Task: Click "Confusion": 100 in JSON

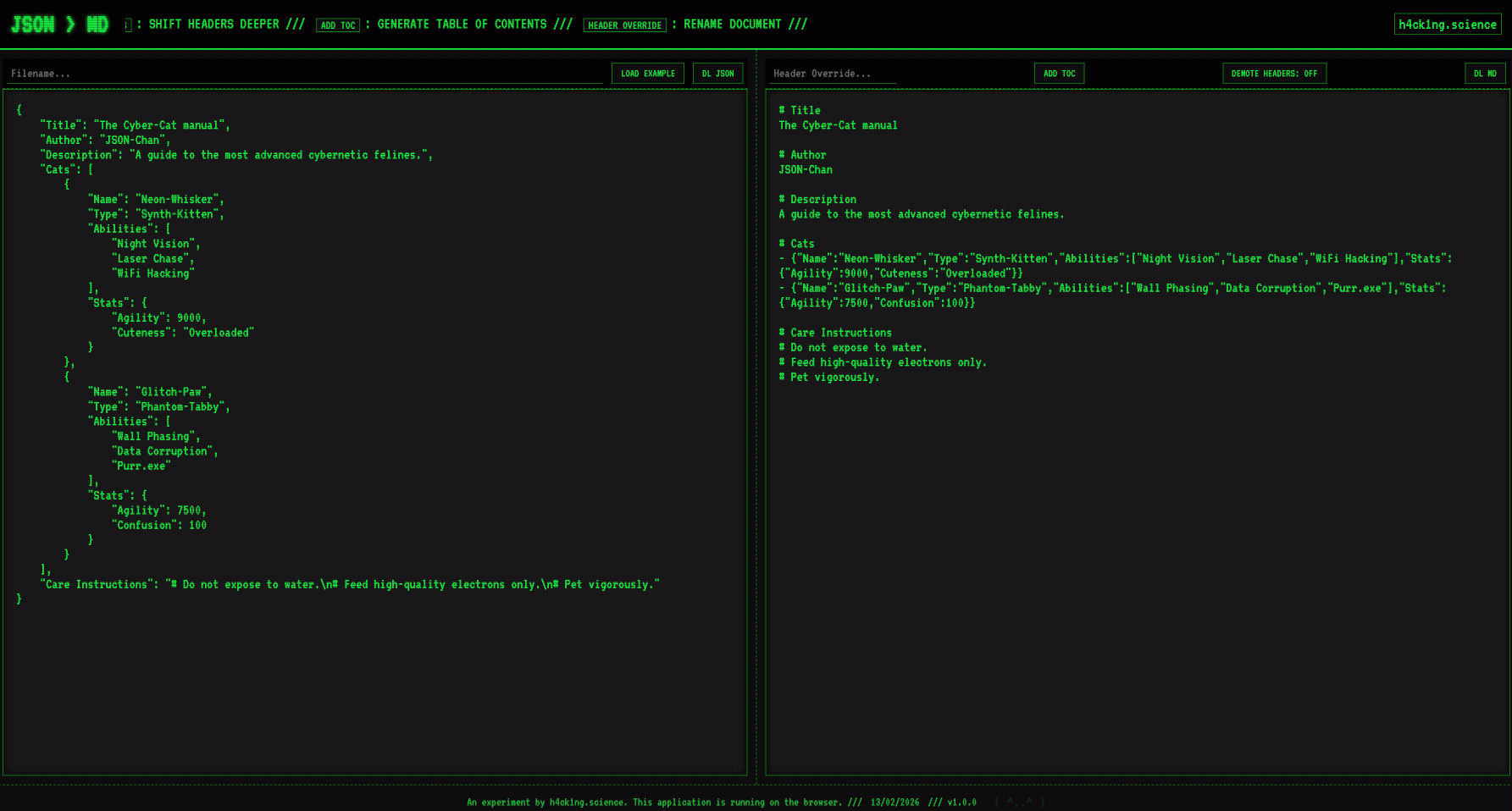Action: (158, 526)
